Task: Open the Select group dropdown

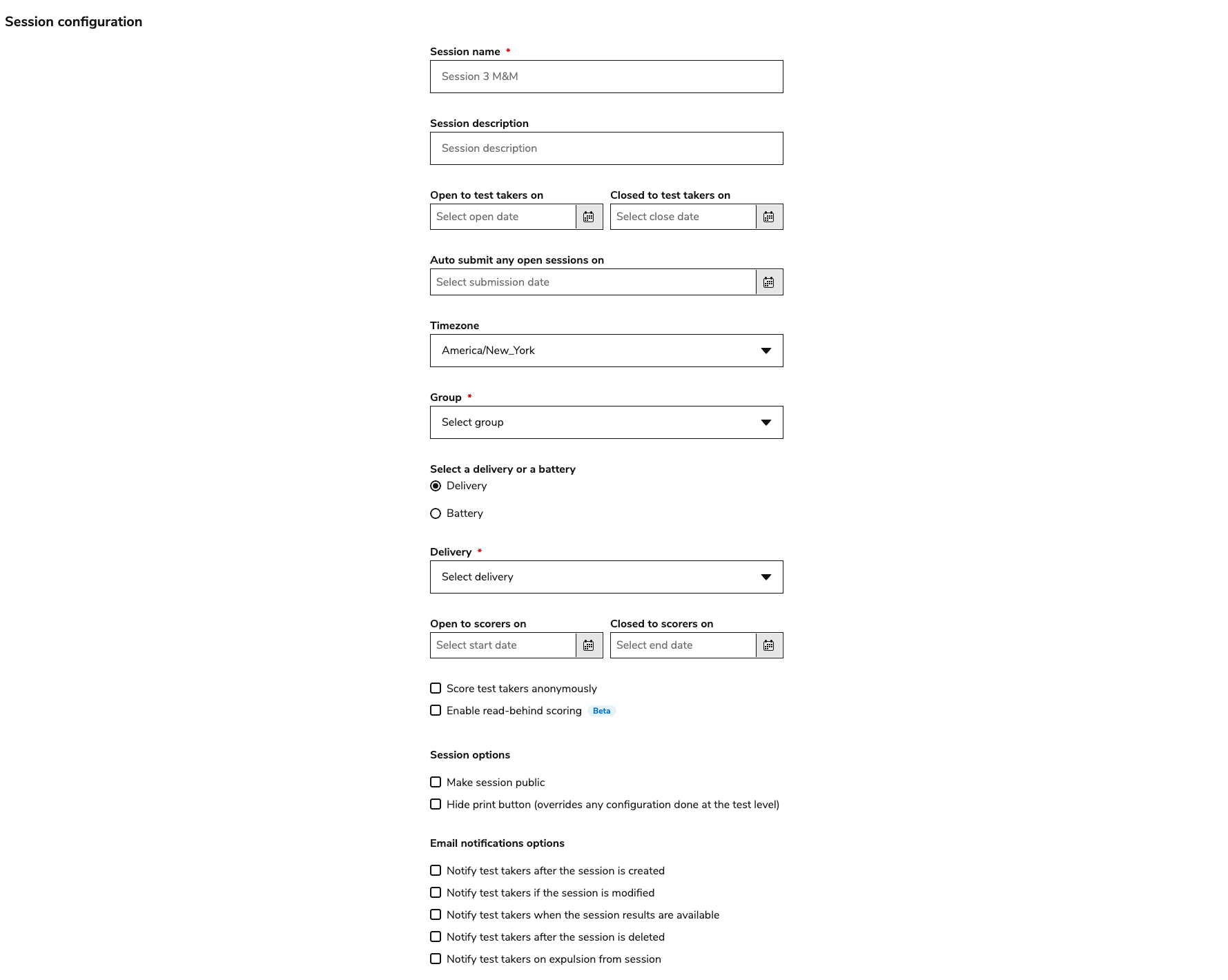Action: pyautogui.click(x=606, y=422)
